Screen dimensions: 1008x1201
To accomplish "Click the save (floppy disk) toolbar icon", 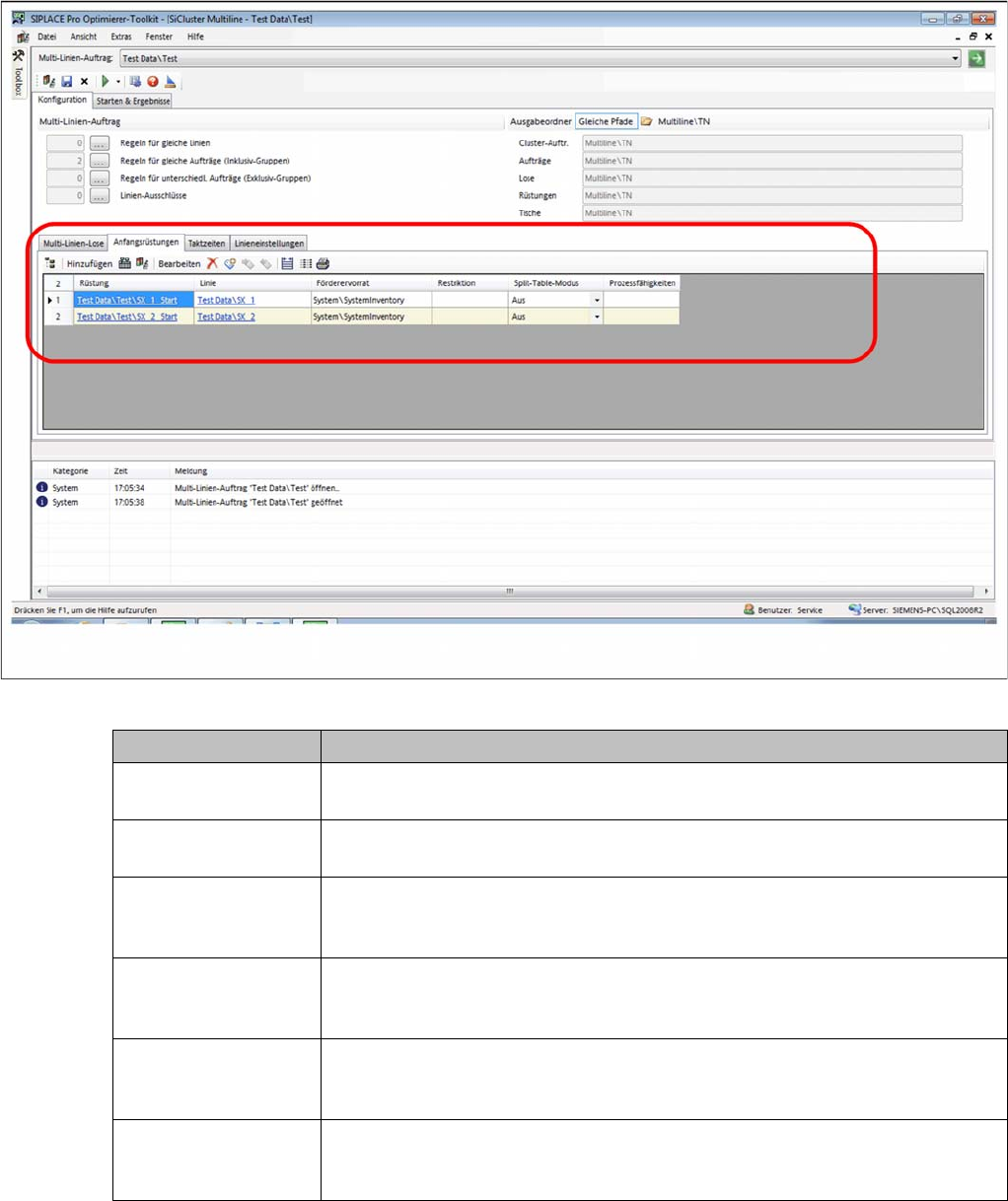I will (67, 82).
